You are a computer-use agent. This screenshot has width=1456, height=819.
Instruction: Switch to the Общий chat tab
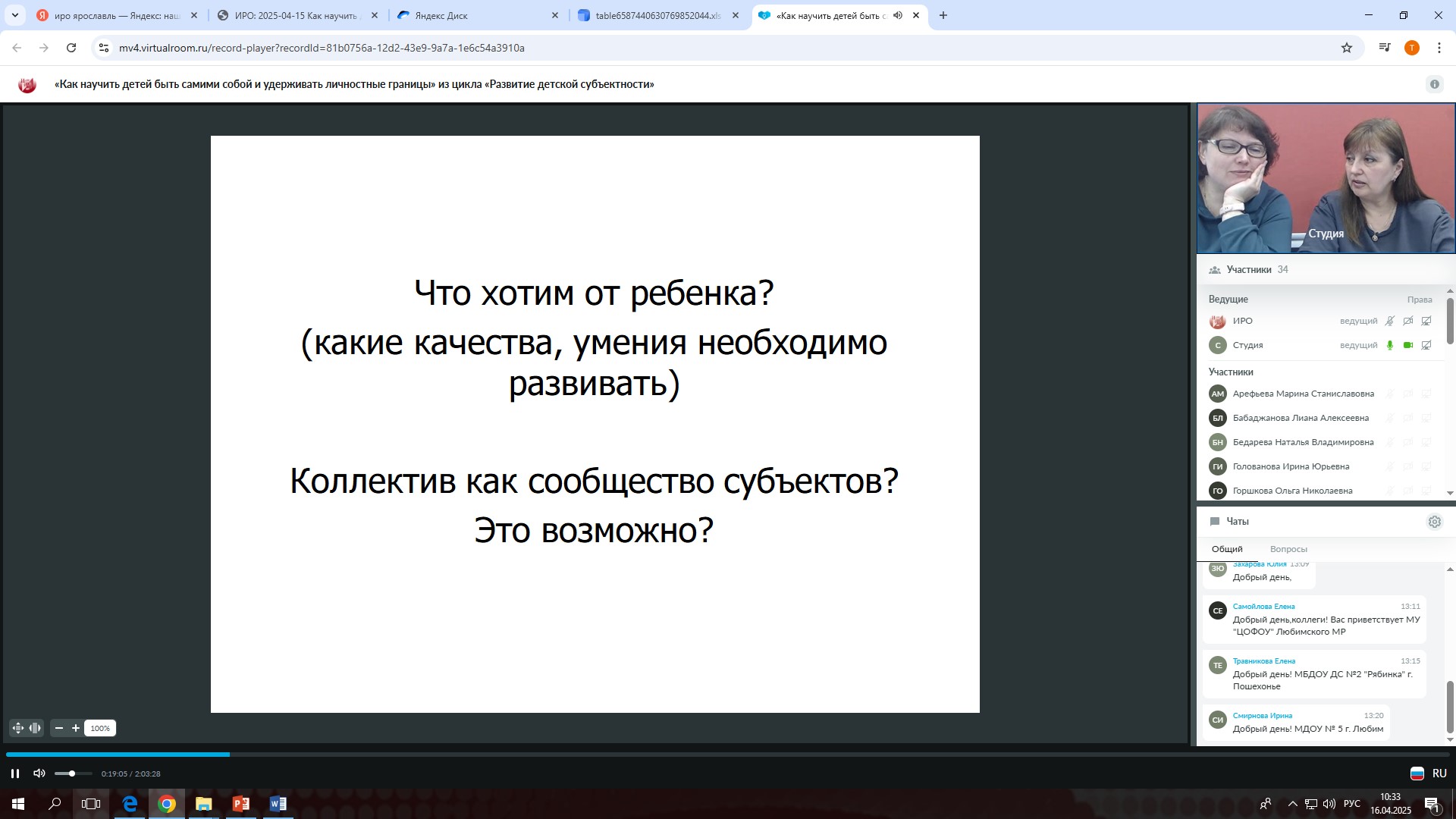1227,549
